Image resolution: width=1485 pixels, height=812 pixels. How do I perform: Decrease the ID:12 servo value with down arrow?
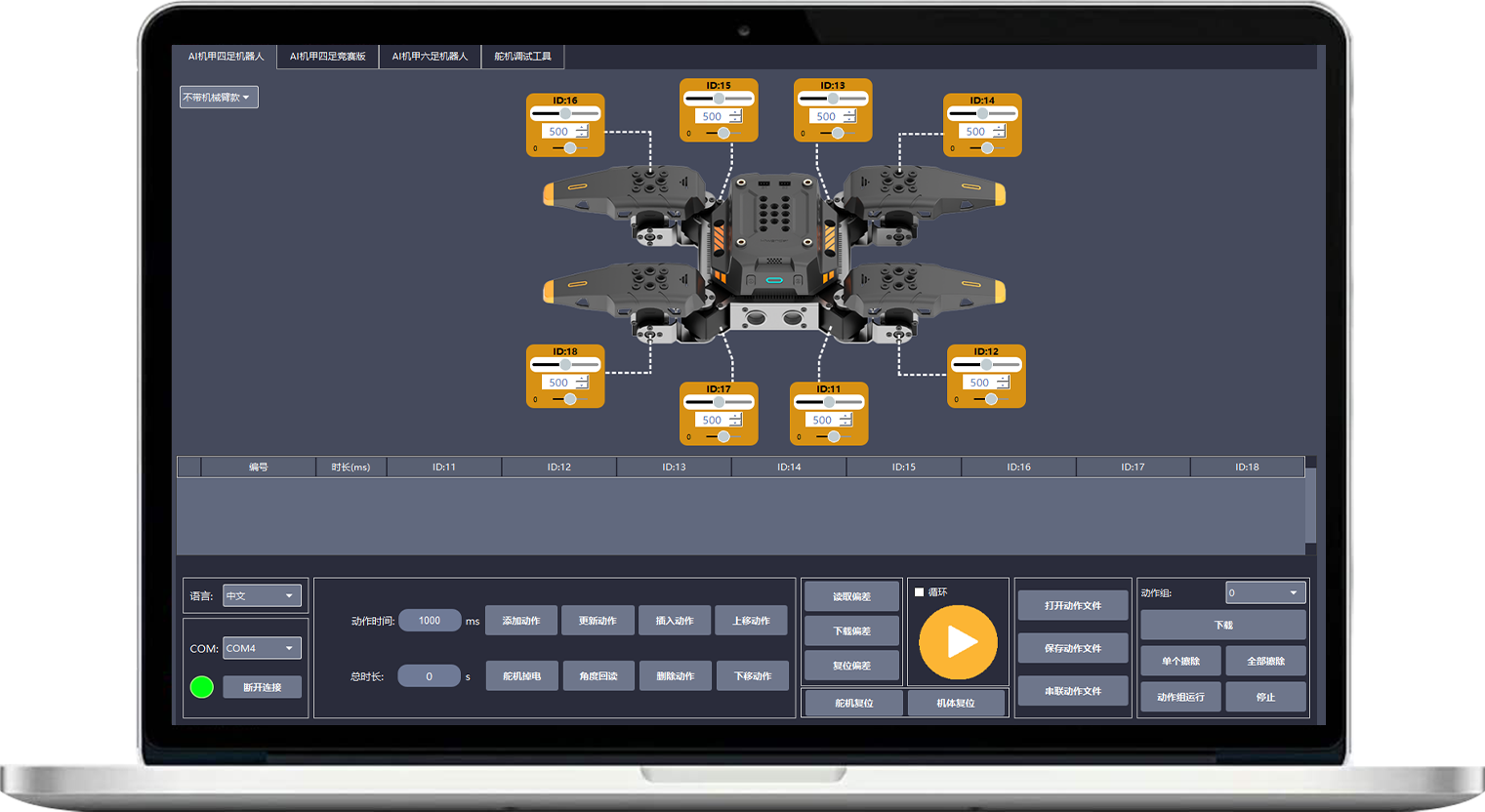[x=1003, y=386]
